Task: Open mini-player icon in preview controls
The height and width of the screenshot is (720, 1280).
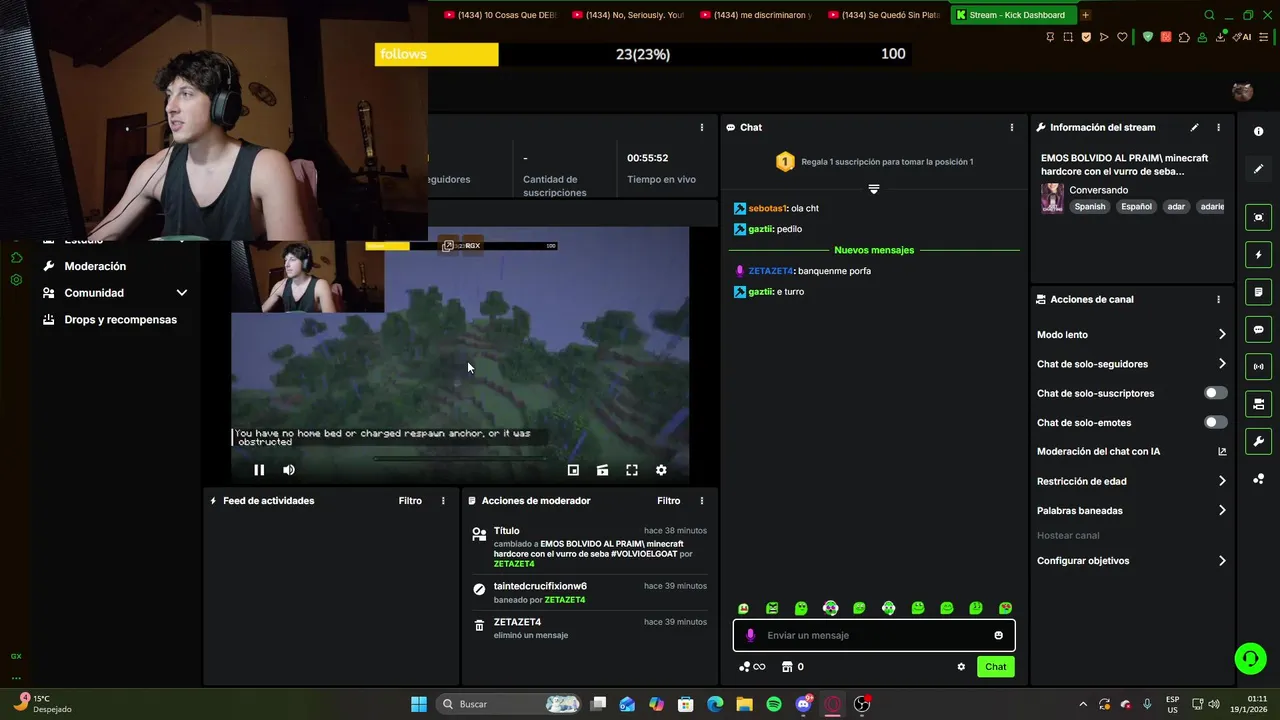Action: click(x=573, y=470)
